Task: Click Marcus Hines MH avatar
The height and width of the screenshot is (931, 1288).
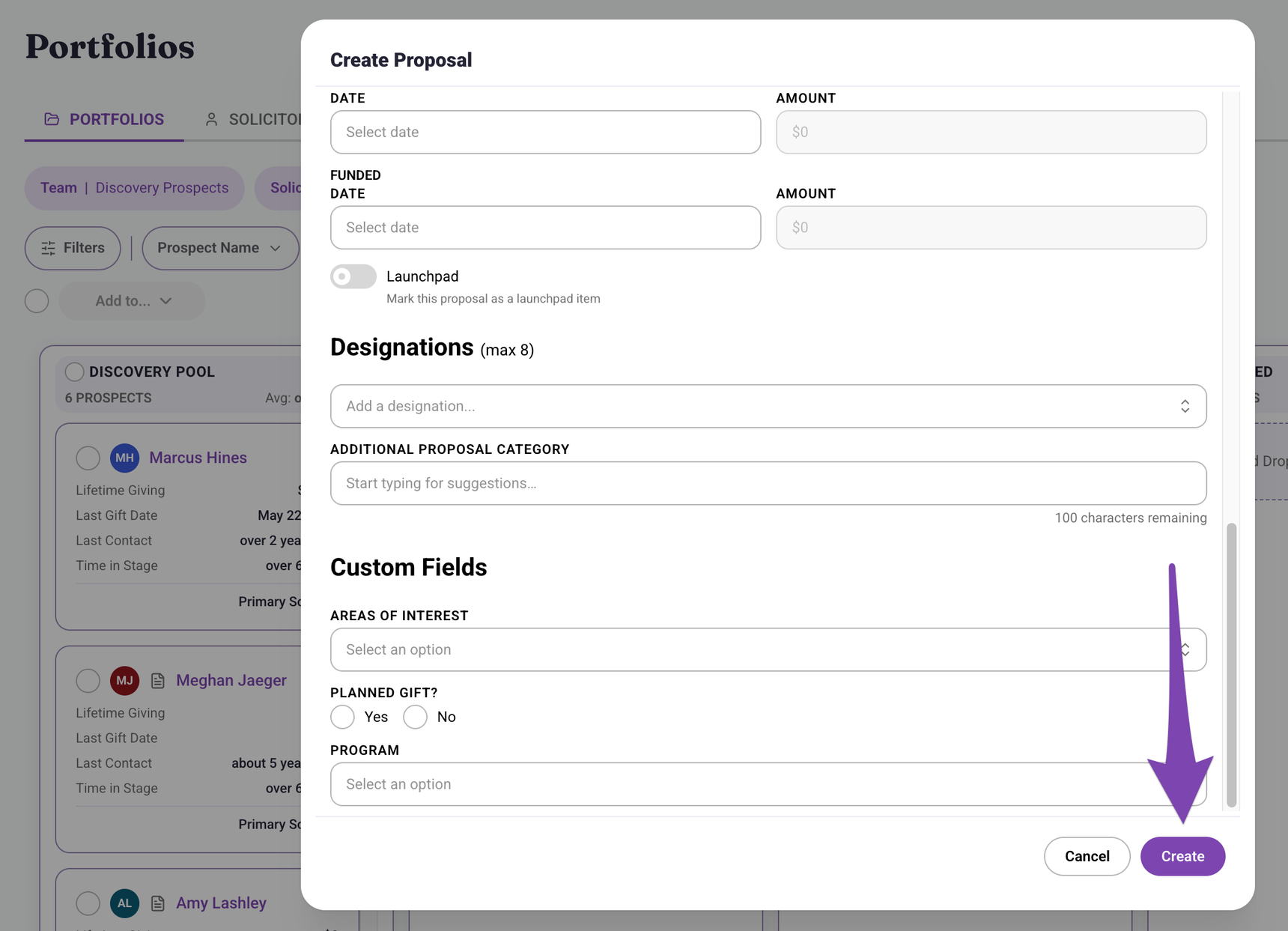Action: click(125, 458)
